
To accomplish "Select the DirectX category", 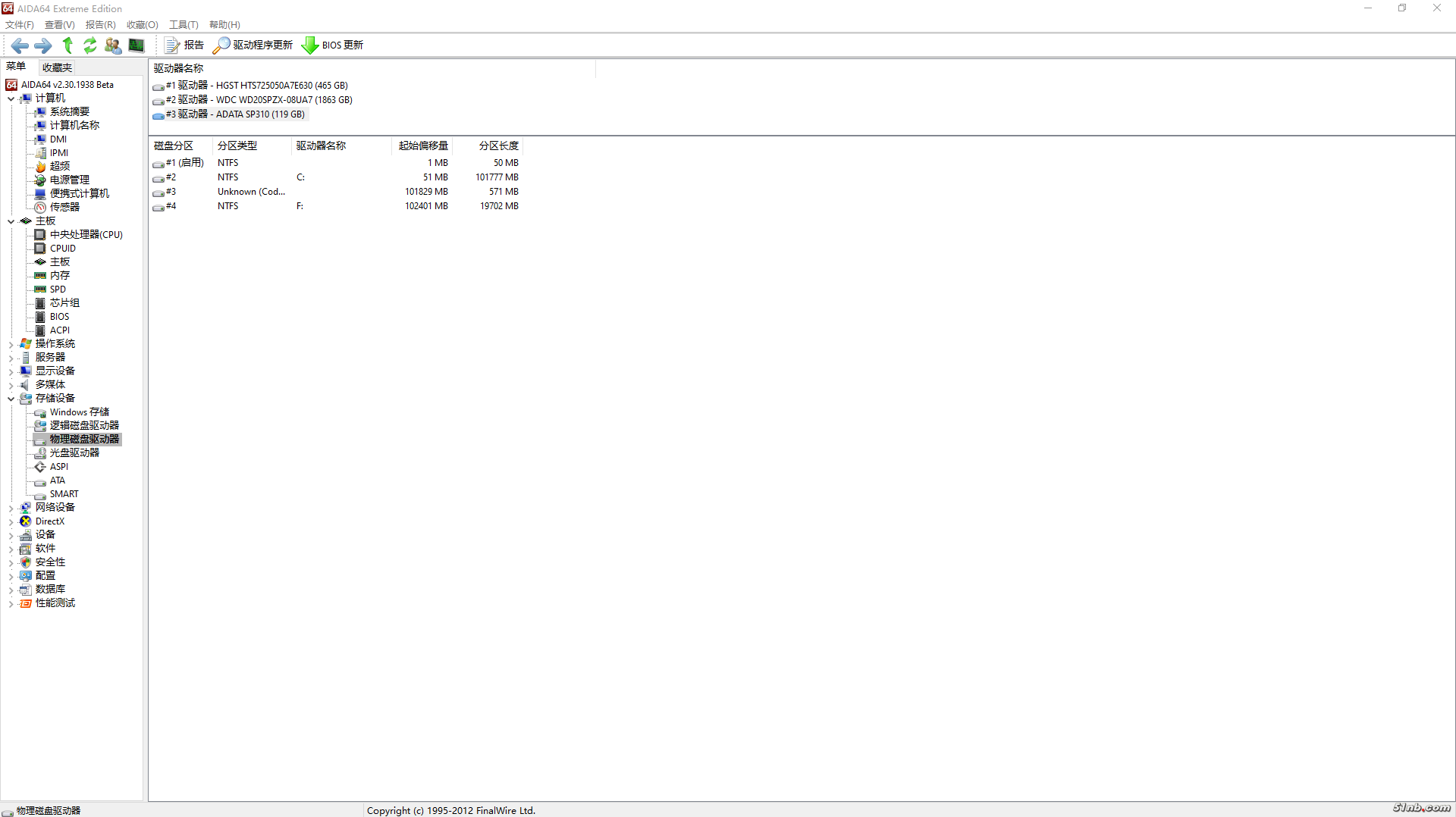I will [x=49, y=521].
